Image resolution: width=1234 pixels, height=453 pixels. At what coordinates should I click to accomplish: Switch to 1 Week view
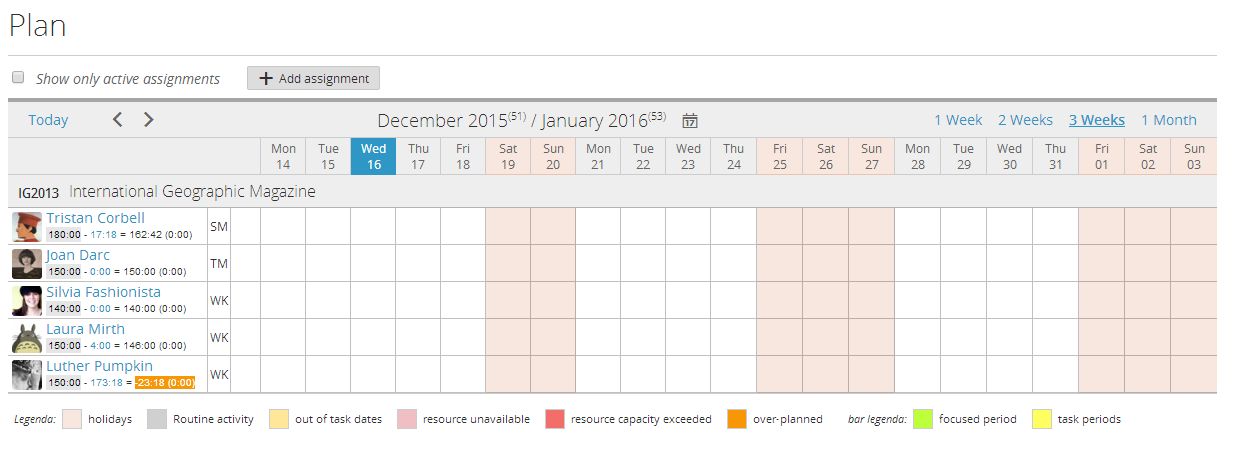click(x=958, y=120)
